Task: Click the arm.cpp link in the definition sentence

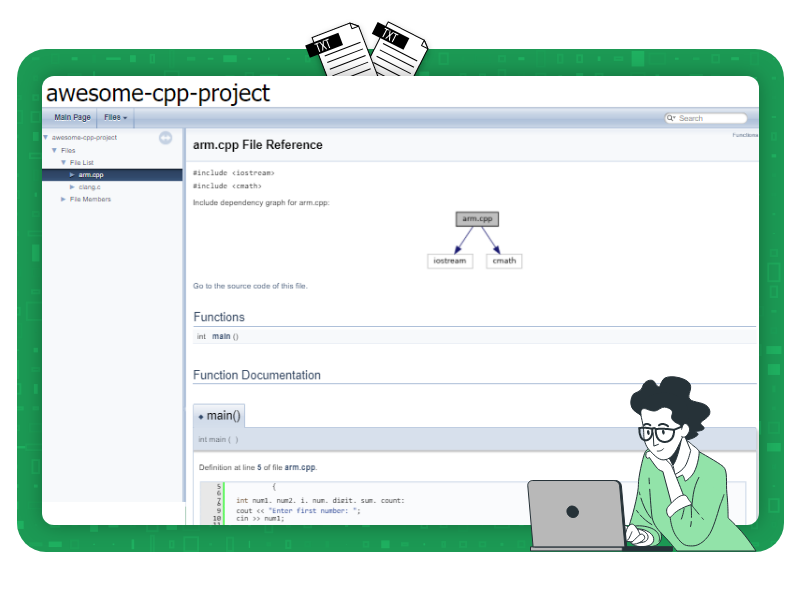Action: pos(298,467)
